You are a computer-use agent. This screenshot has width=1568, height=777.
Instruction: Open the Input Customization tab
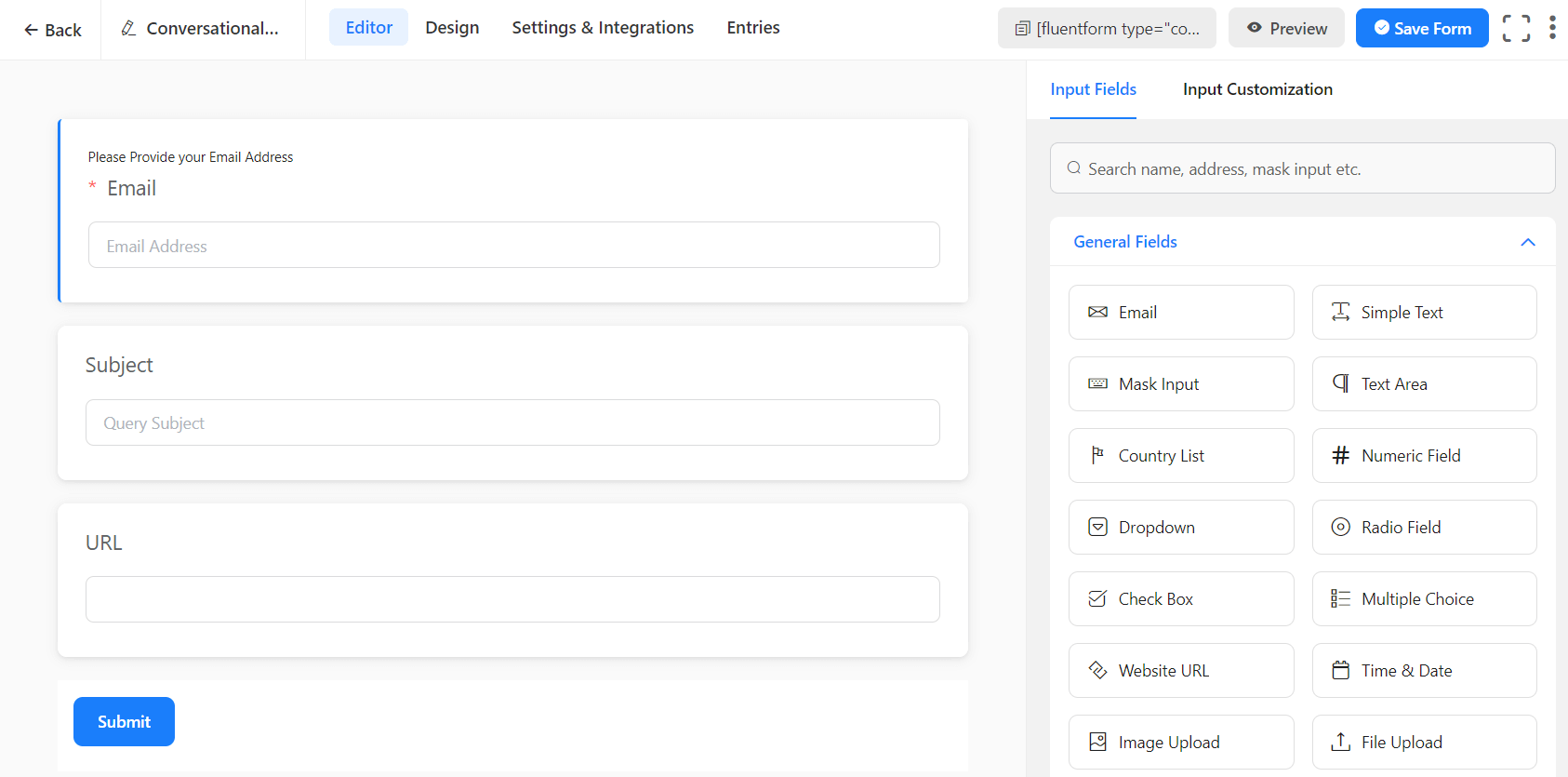pos(1257,89)
